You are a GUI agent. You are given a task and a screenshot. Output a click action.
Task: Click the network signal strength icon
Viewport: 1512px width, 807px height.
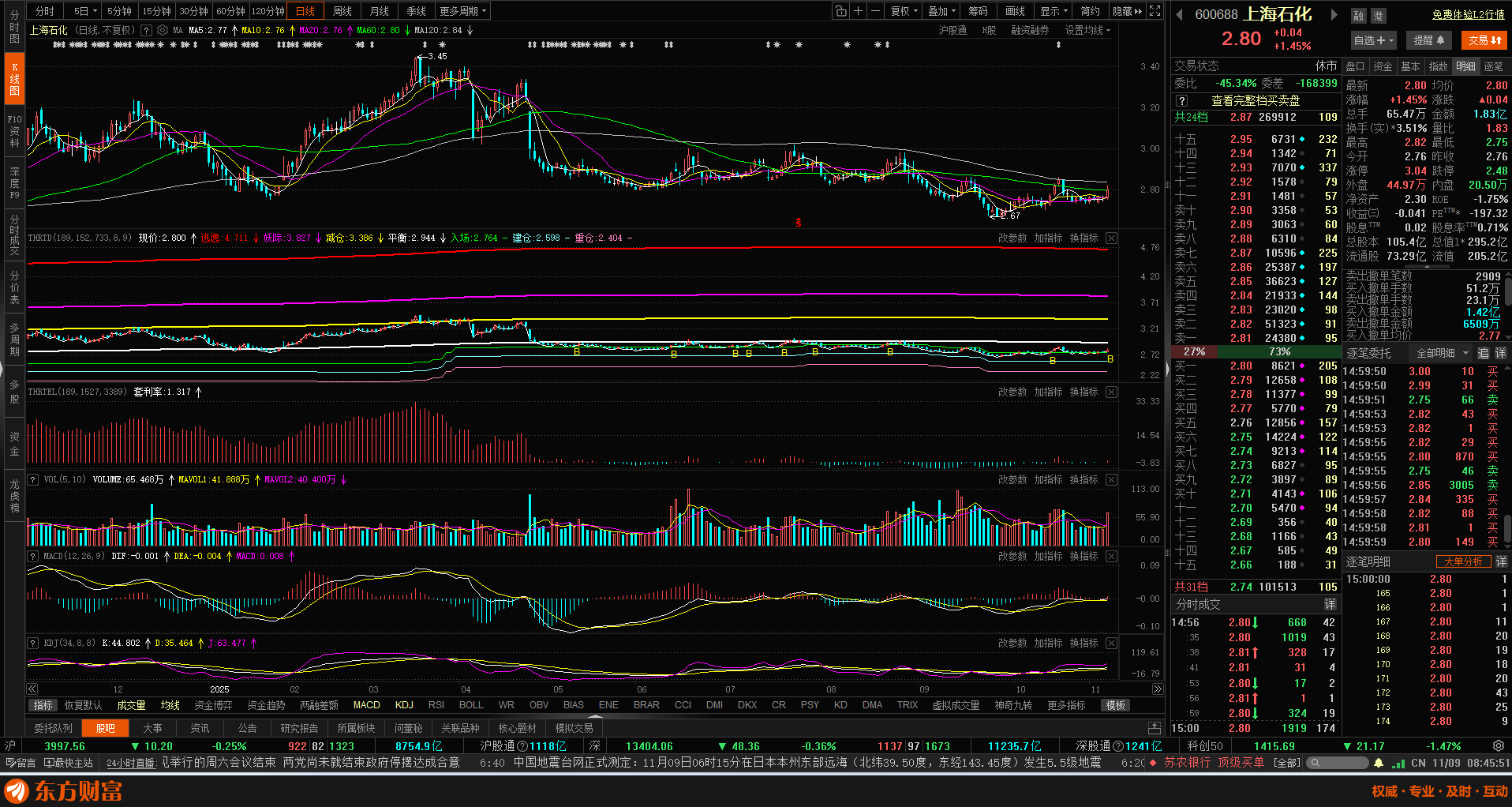(x=1398, y=764)
